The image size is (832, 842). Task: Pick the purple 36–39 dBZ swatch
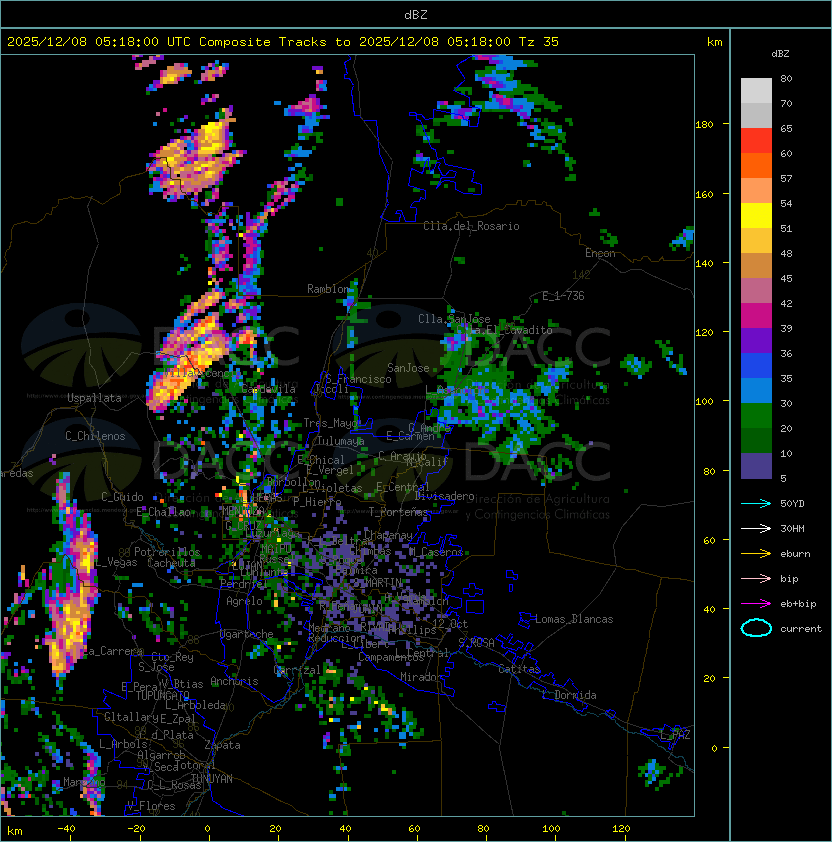[x=756, y=340]
